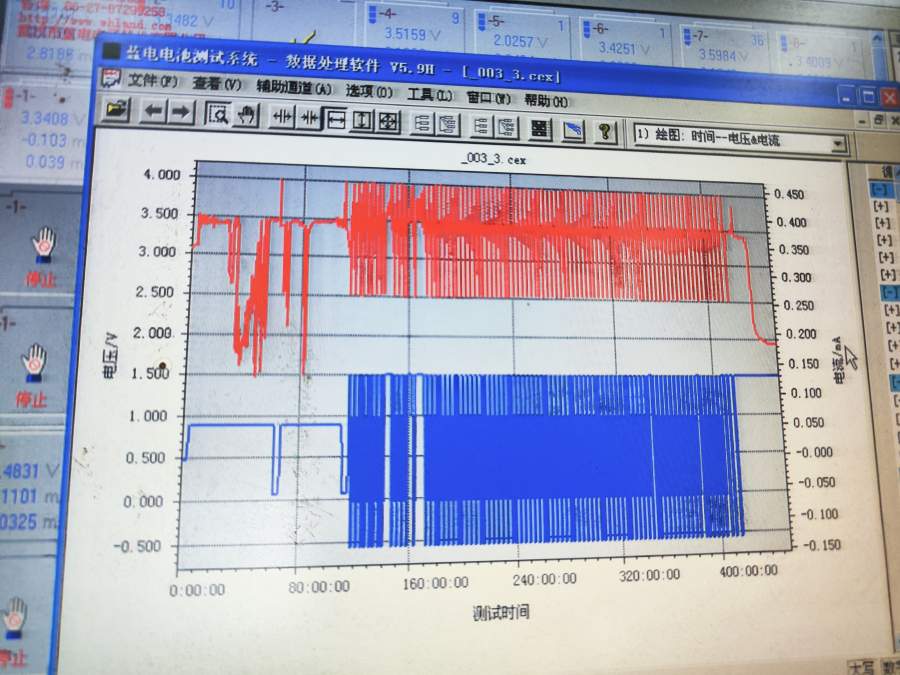Click the left arrow back button
The height and width of the screenshot is (675, 900).
(152, 112)
